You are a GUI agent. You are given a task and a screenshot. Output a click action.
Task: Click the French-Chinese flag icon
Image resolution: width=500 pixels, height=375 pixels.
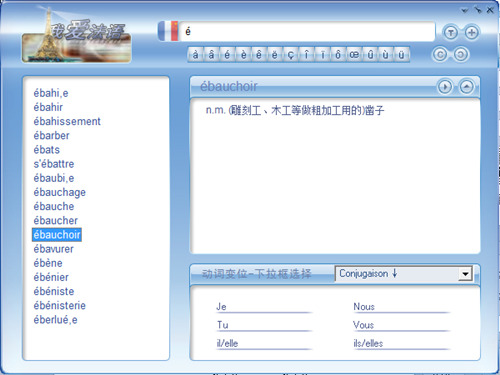(x=168, y=31)
